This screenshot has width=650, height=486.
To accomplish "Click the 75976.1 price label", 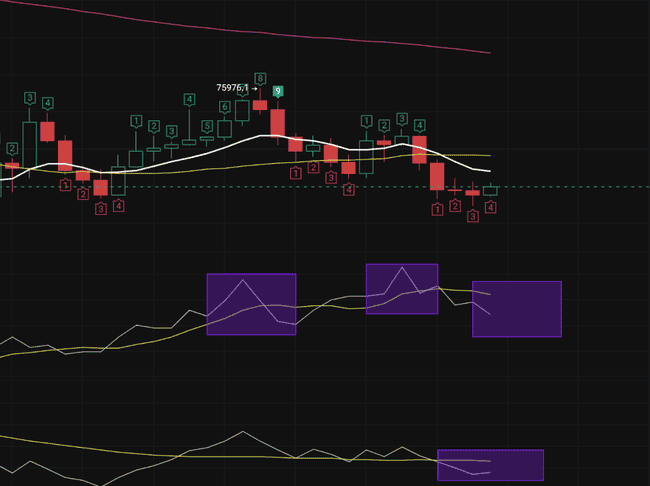I will pyautogui.click(x=232, y=88).
